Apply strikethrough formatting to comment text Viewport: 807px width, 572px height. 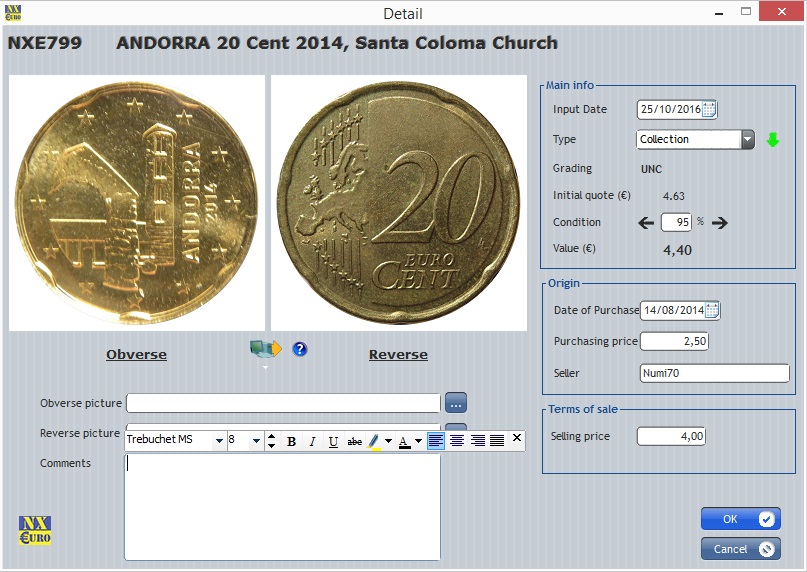pos(354,441)
